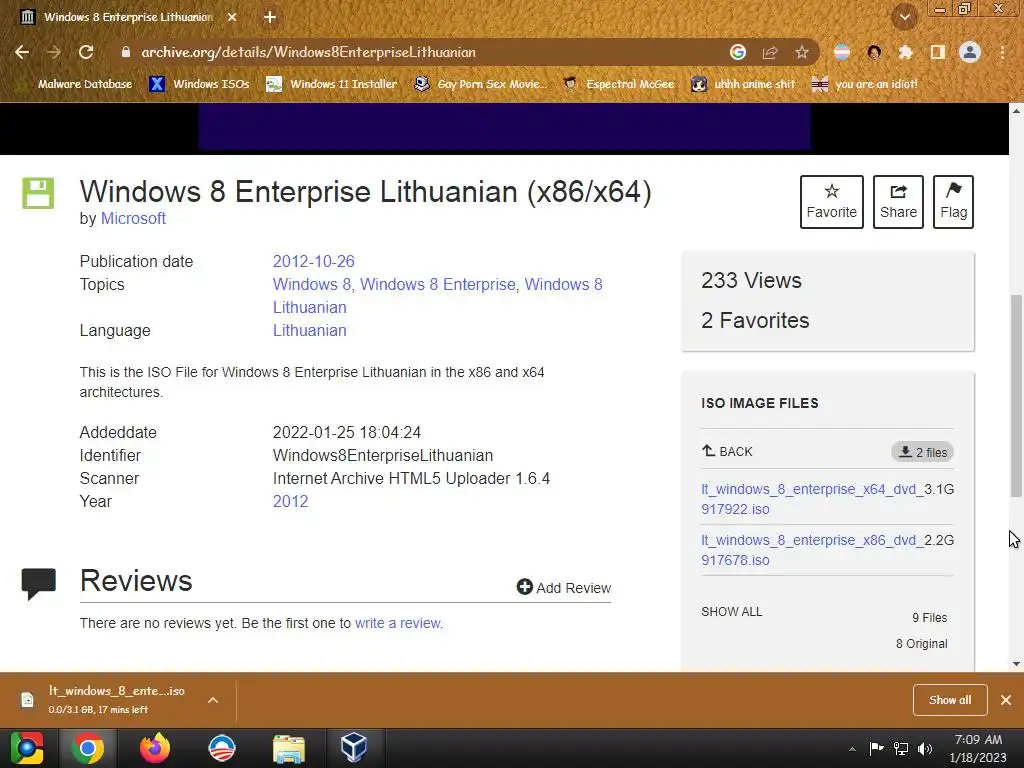Launch Firefox from the taskbar

(x=155, y=748)
